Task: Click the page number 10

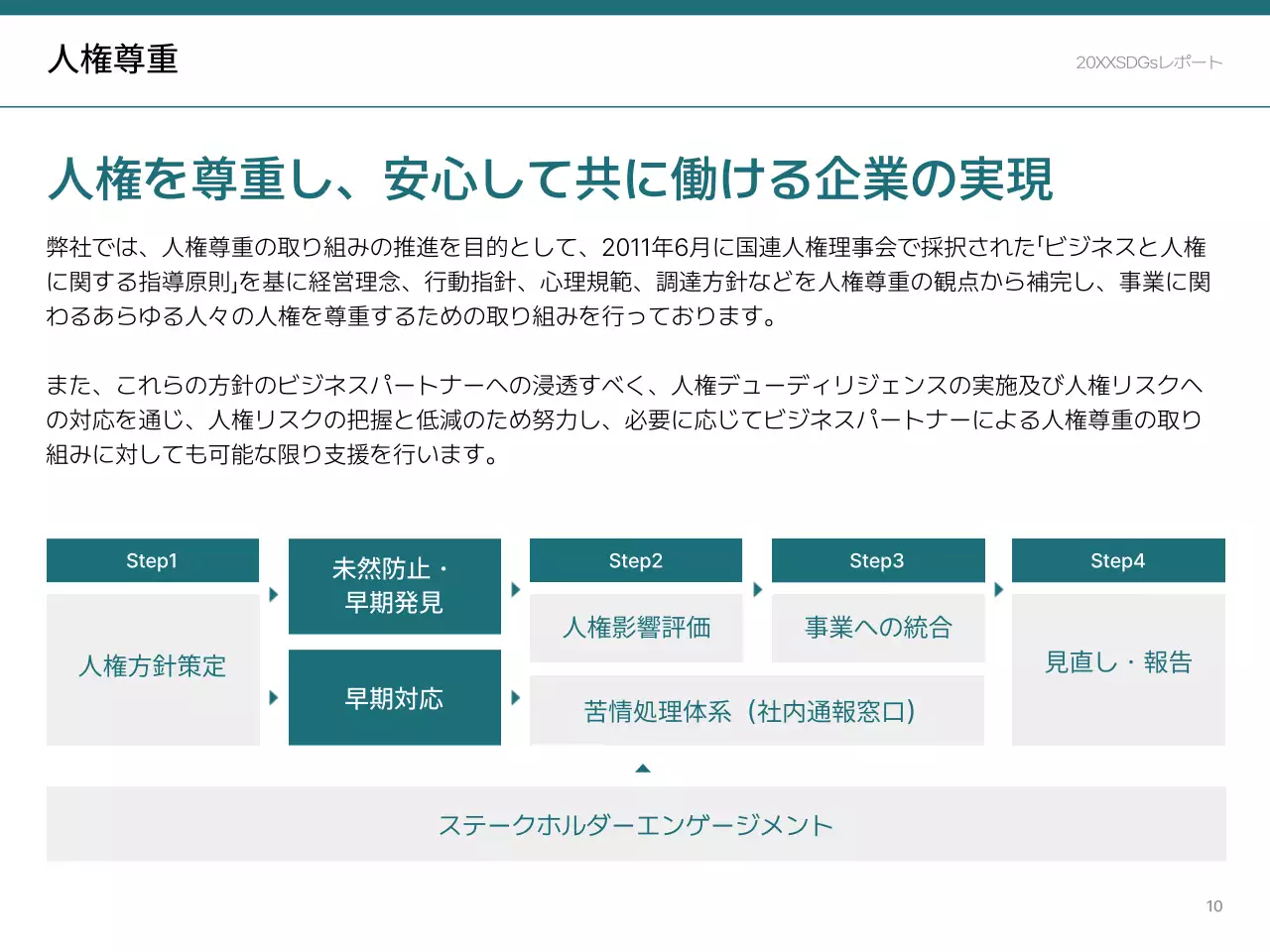Action: [1212, 905]
